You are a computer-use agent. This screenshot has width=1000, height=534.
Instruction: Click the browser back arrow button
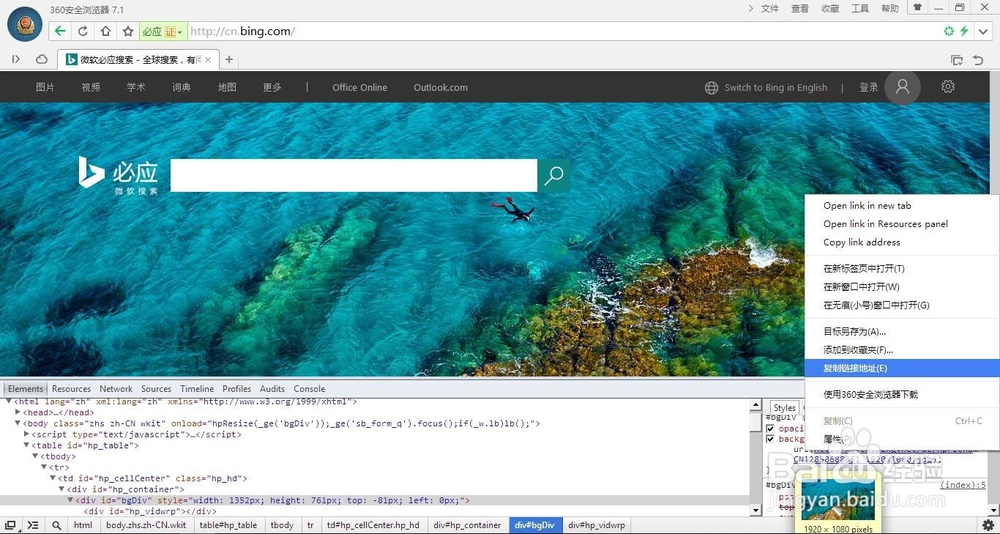tap(60, 31)
